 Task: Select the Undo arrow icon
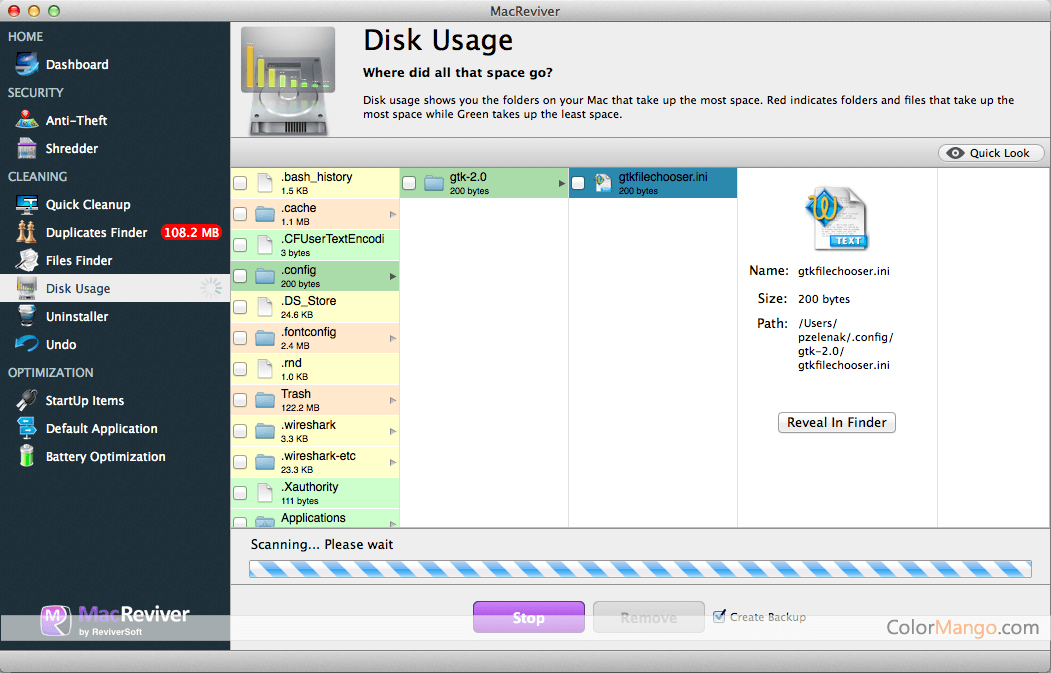click(27, 345)
